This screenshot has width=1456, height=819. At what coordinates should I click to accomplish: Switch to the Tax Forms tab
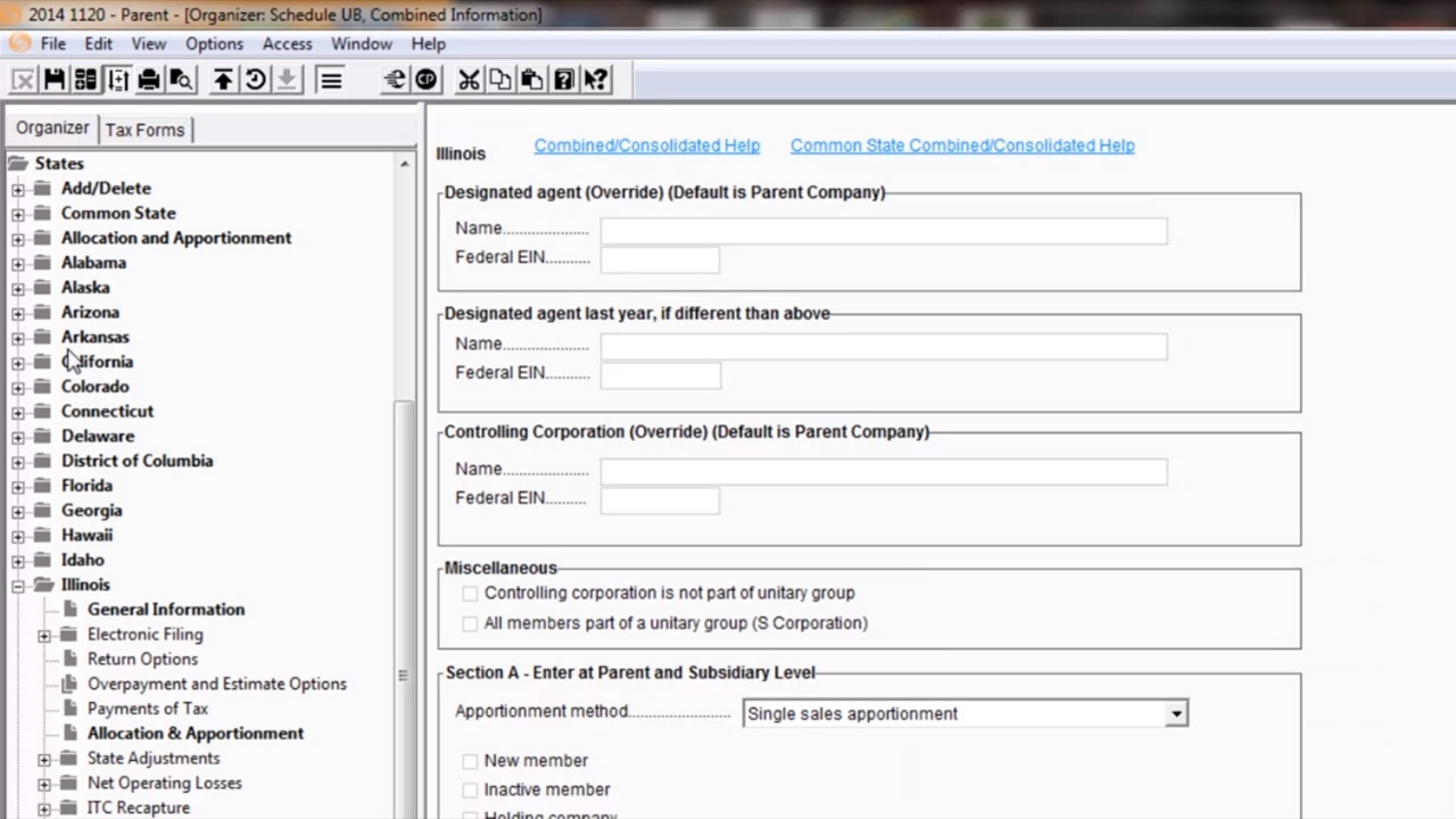[145, 130]
